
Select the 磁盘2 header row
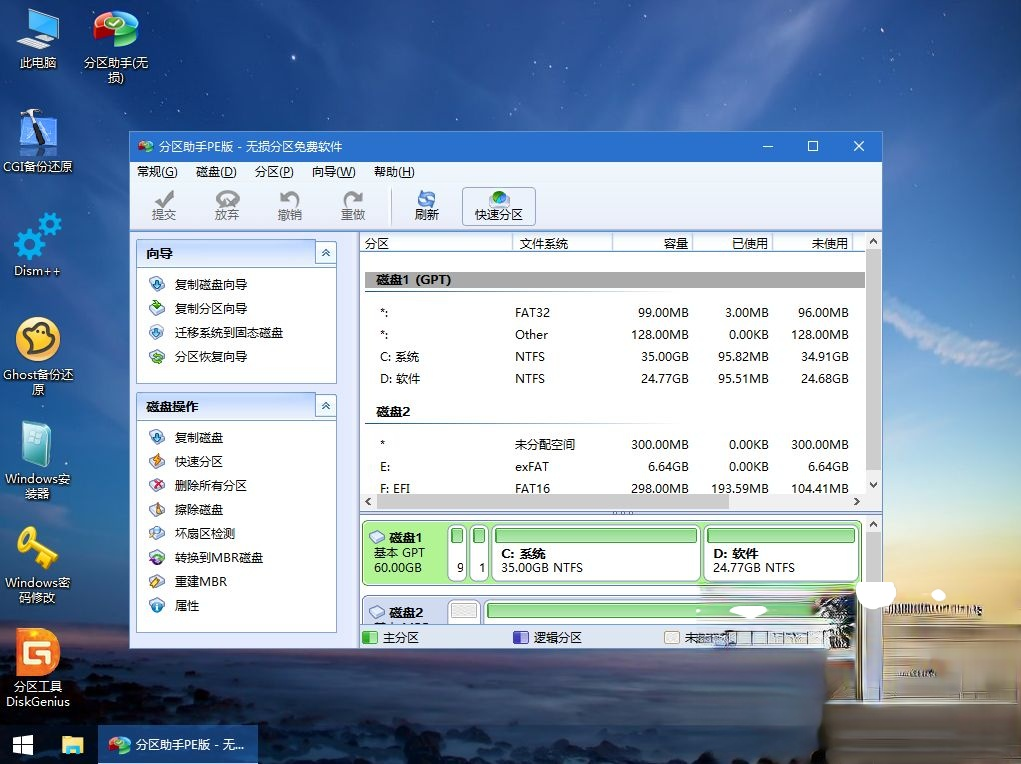click(614, 412)
